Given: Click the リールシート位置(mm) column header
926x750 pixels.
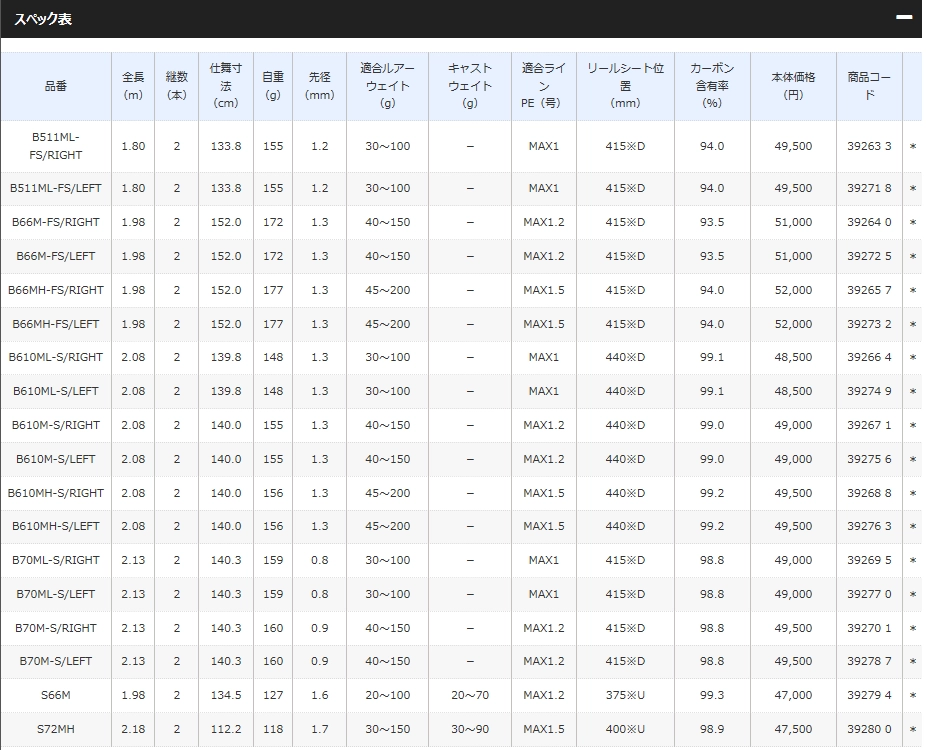Looking at the screenshot, I should tap(625, 86).
